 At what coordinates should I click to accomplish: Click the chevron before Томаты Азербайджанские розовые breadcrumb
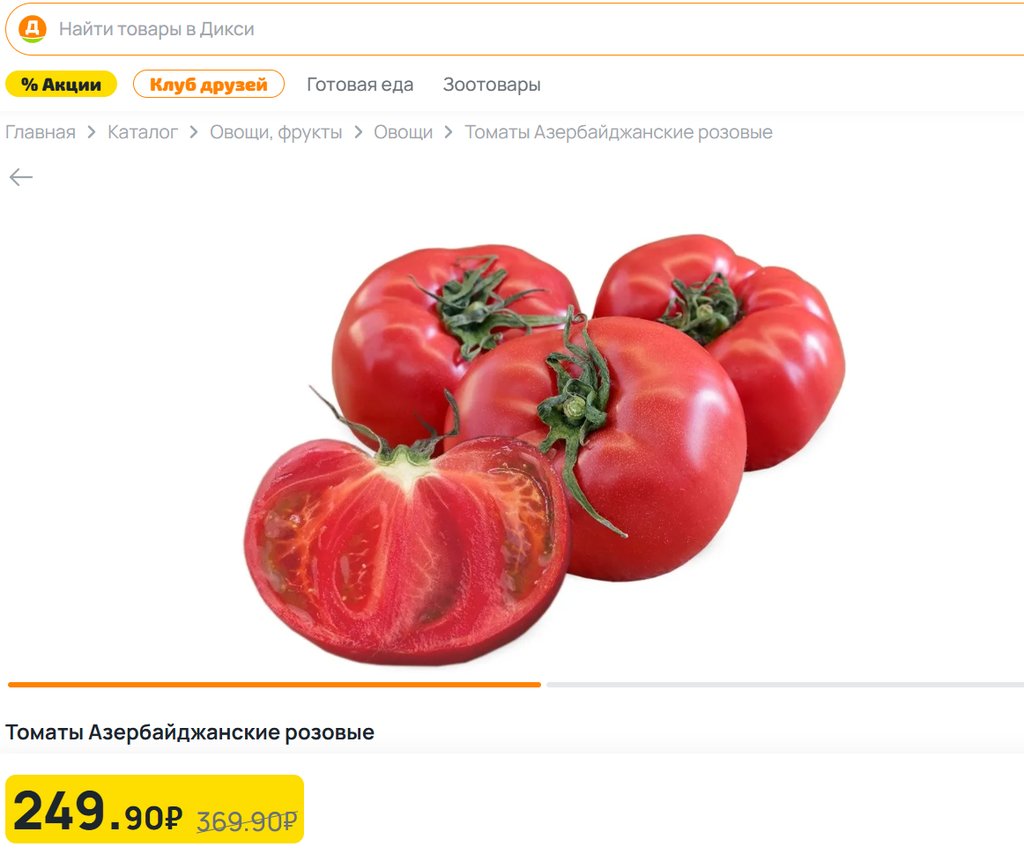click(x=448, y=133)
